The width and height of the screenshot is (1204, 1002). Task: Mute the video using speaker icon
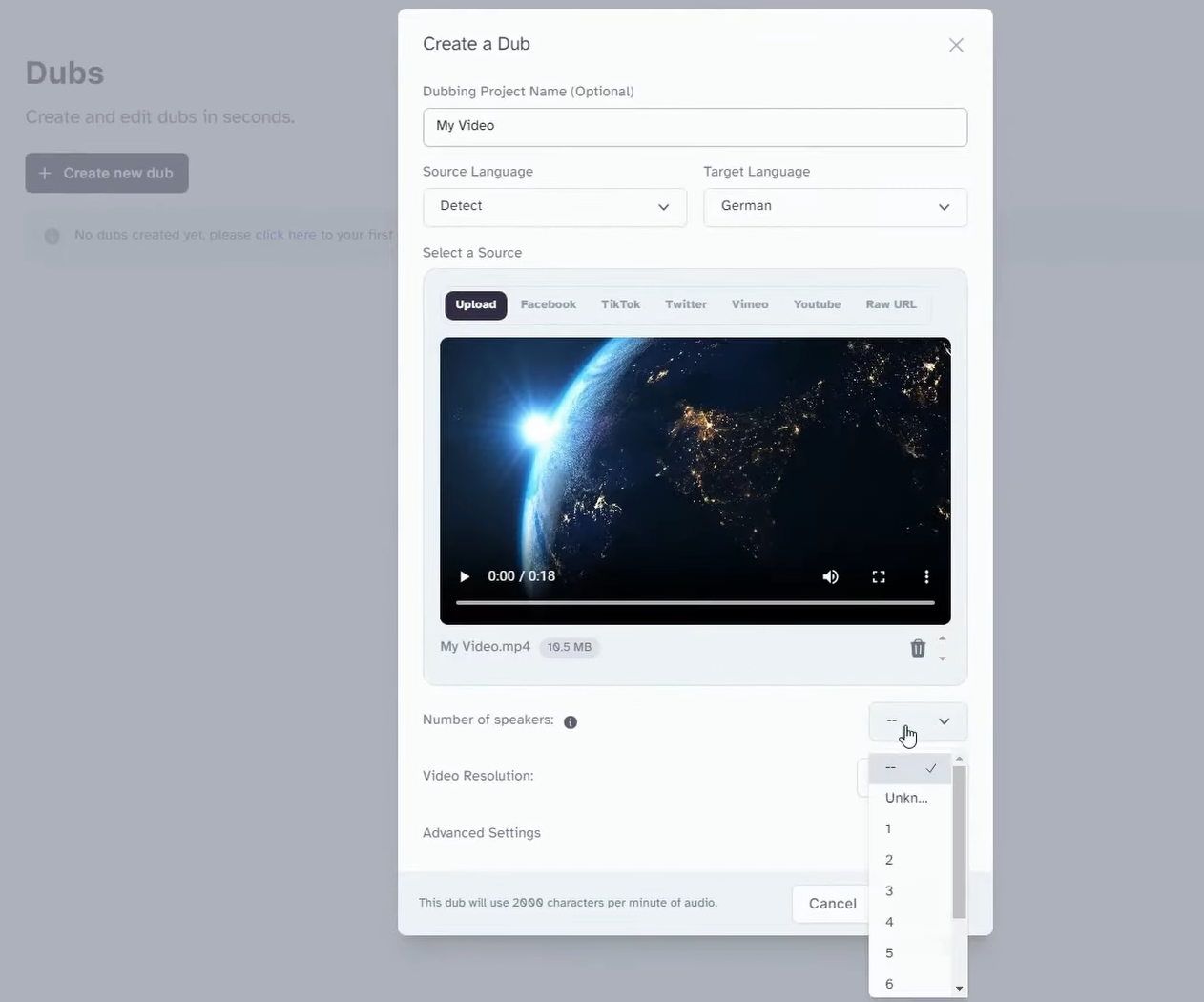point(830,576)
